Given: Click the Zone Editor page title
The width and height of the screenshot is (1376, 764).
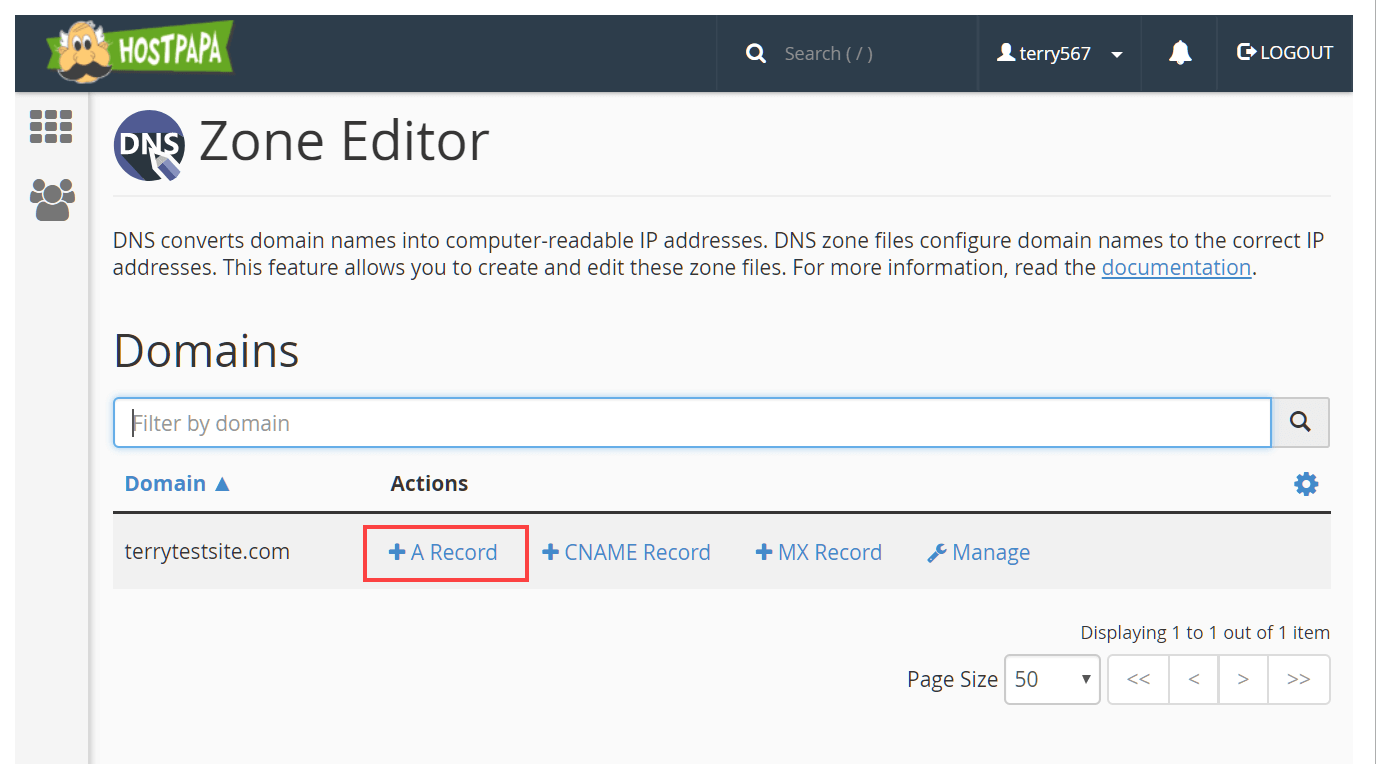Looking at the screenshot, I should (344, 141).
